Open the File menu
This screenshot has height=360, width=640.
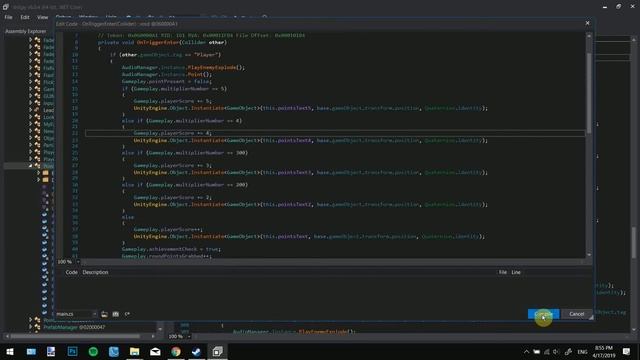(x=8, y=18)
